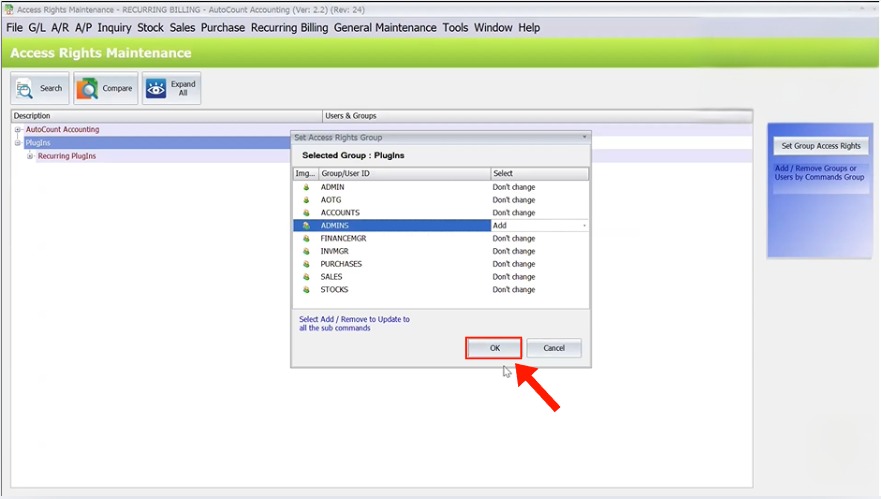Open the Help menu
The width and height of the screenshot is (881, 499).
[x=529, y=28]
